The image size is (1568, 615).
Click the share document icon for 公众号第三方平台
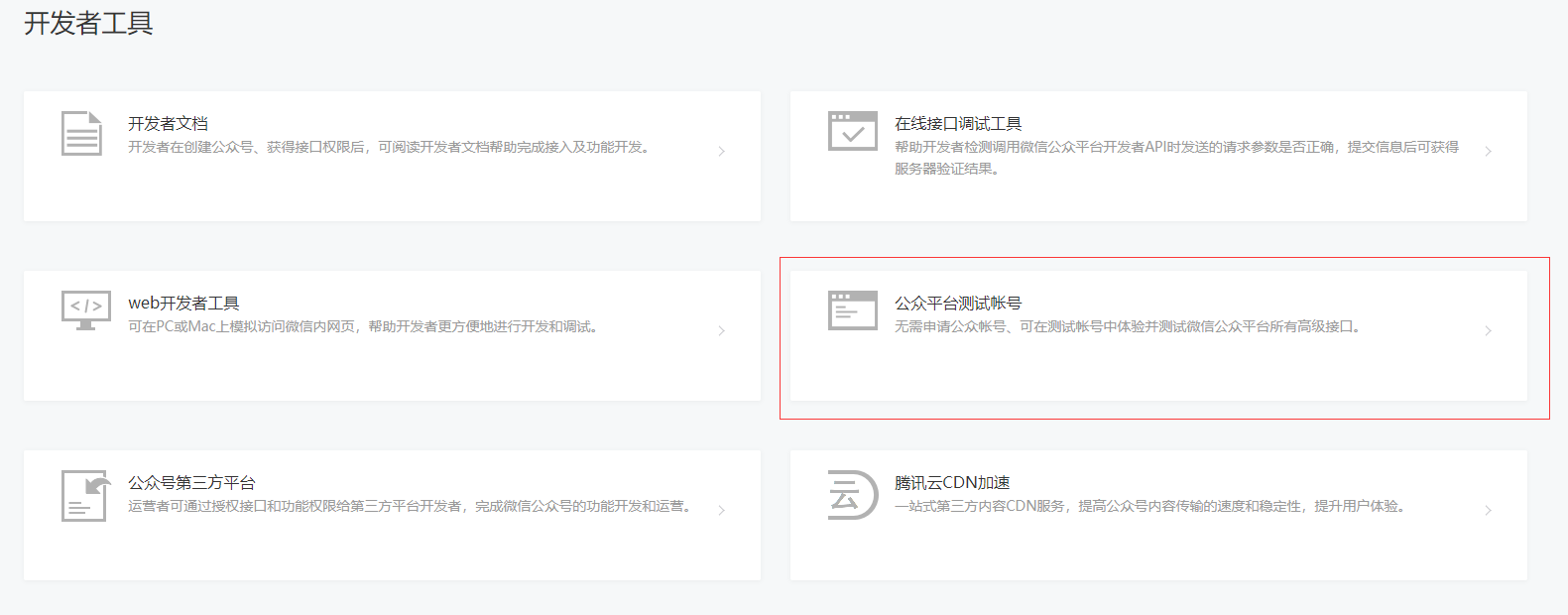pyautogui.click(x=86, y=495)
